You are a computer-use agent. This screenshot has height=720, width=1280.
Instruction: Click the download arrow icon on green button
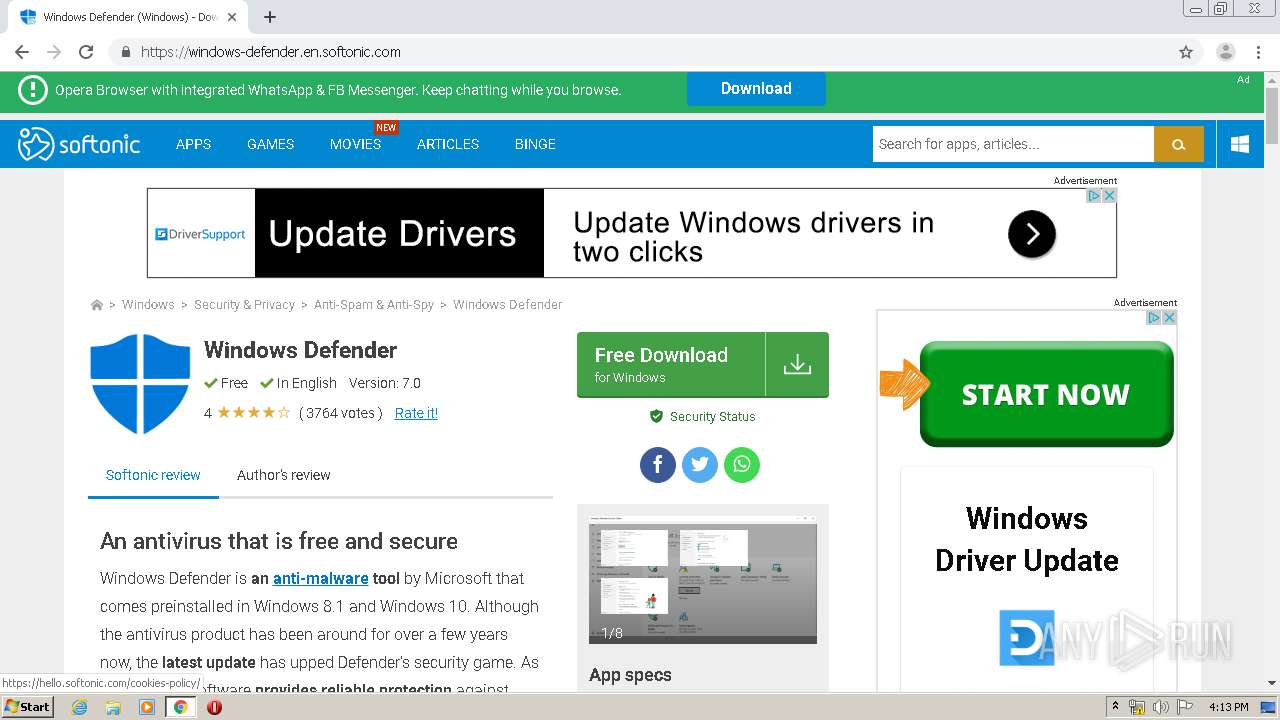tap(797, 365)
